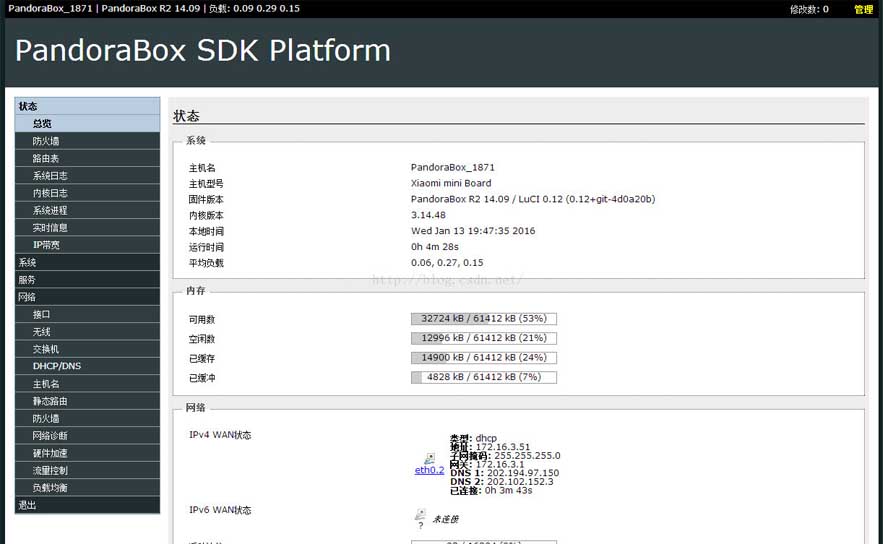The height and width of the screenshot is (544, 883).
Task: Click kernel version 3.14.48
Action: [428, 215]
